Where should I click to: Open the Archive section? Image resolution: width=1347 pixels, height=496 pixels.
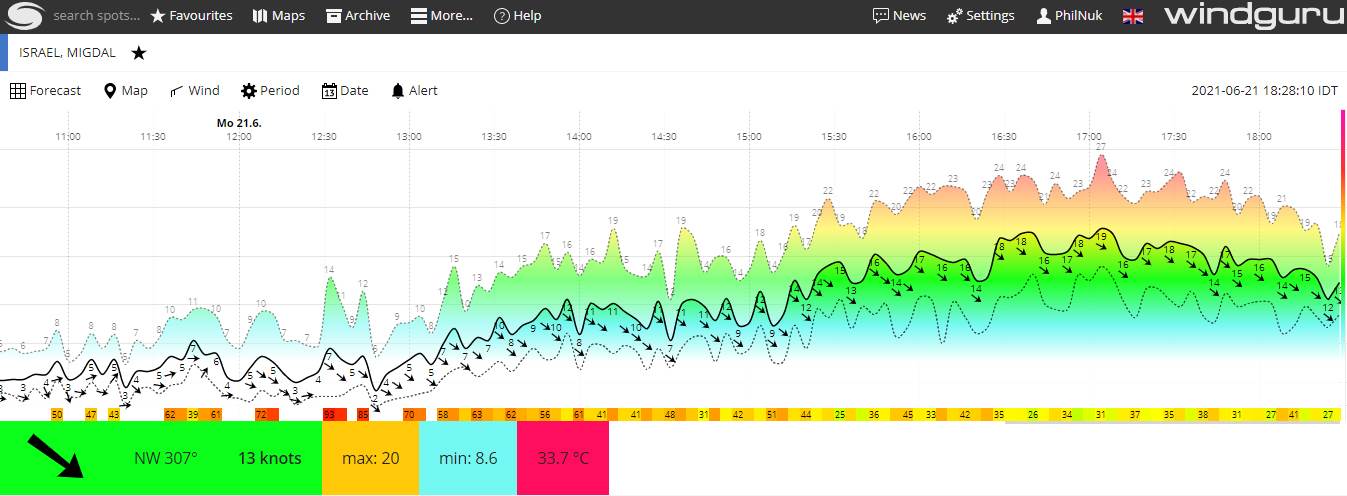(x=358, y=16)
